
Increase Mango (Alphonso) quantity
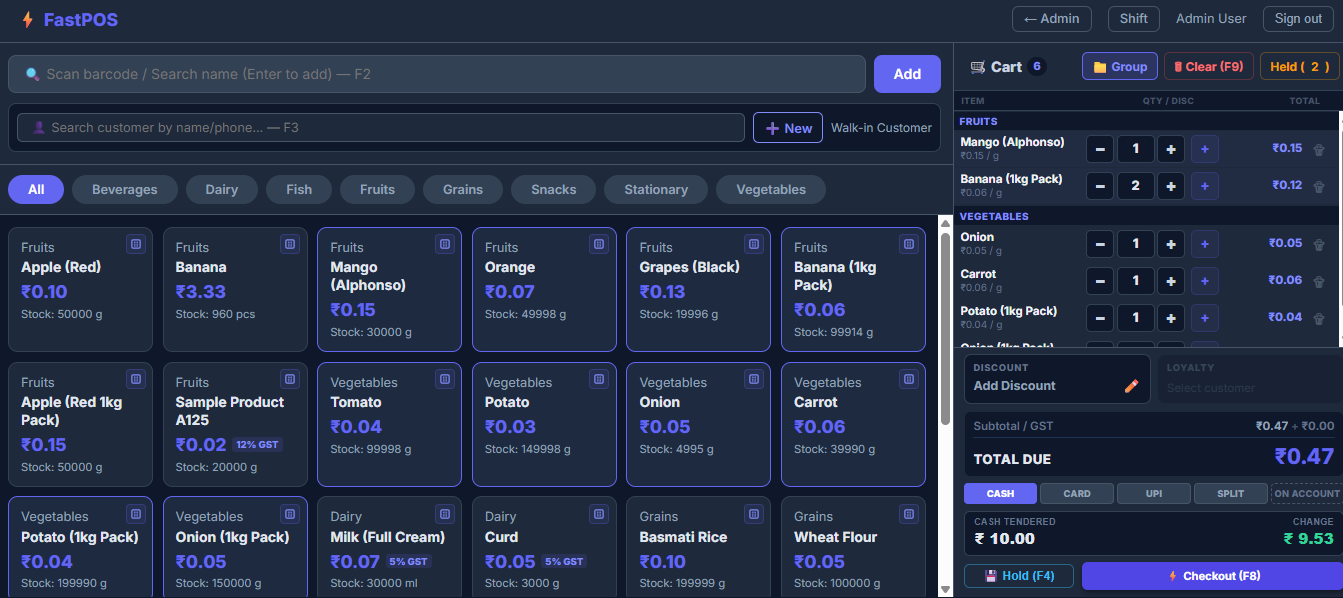[x=1171, y=149]
